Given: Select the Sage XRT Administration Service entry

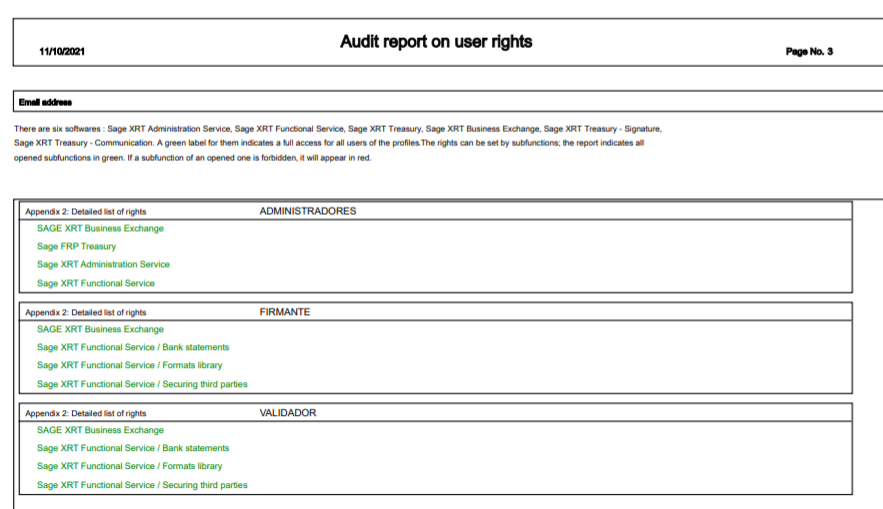Looking at the screenshot, I should tap(103, 265).
